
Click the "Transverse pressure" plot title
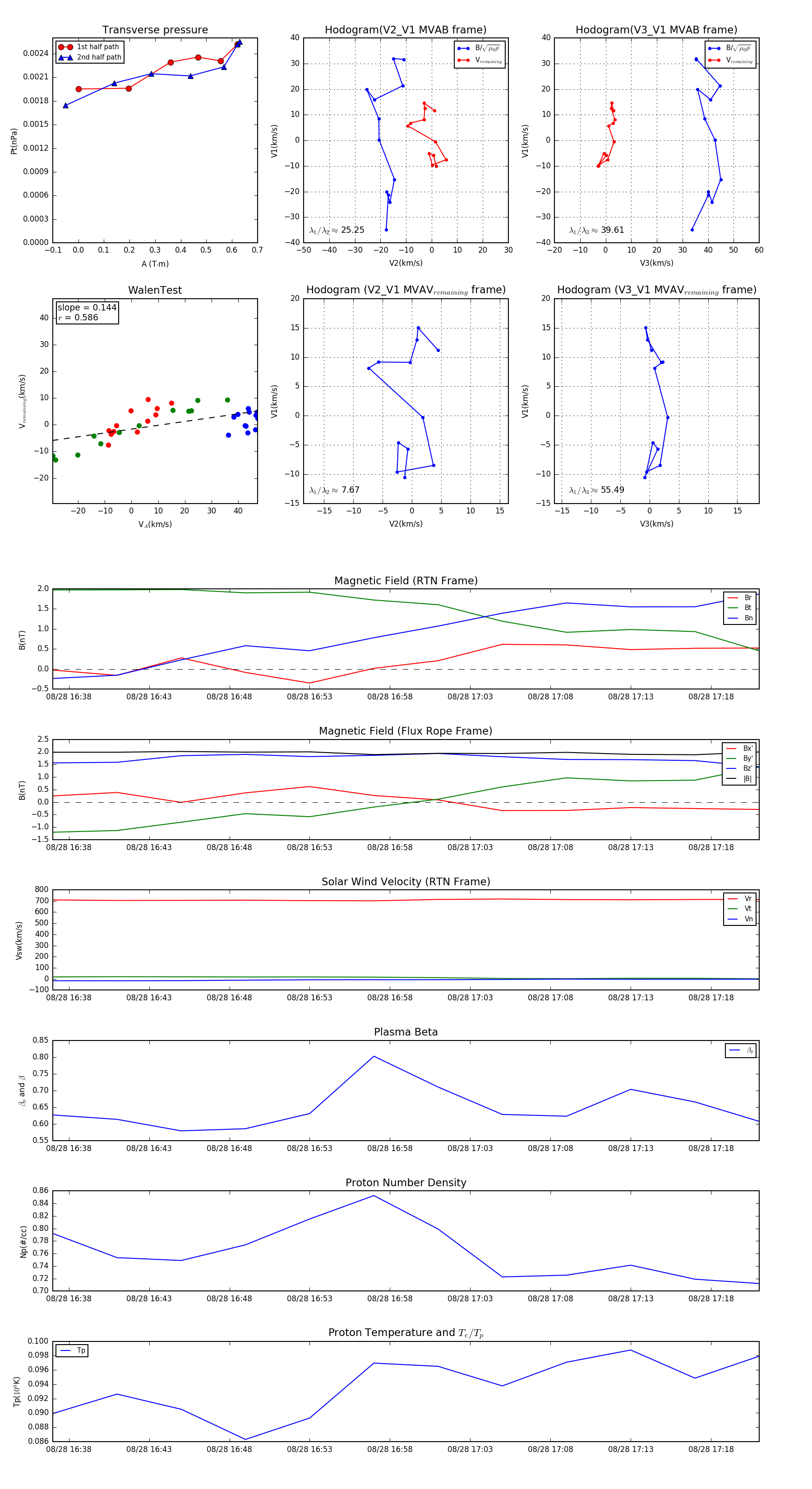pos(155,30)
